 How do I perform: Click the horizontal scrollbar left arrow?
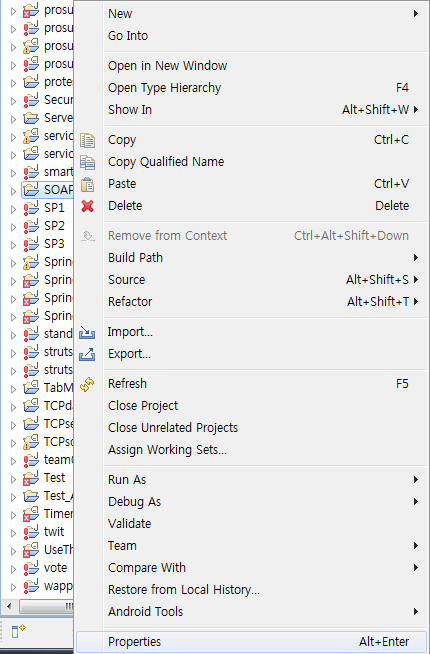click(9, 606)
